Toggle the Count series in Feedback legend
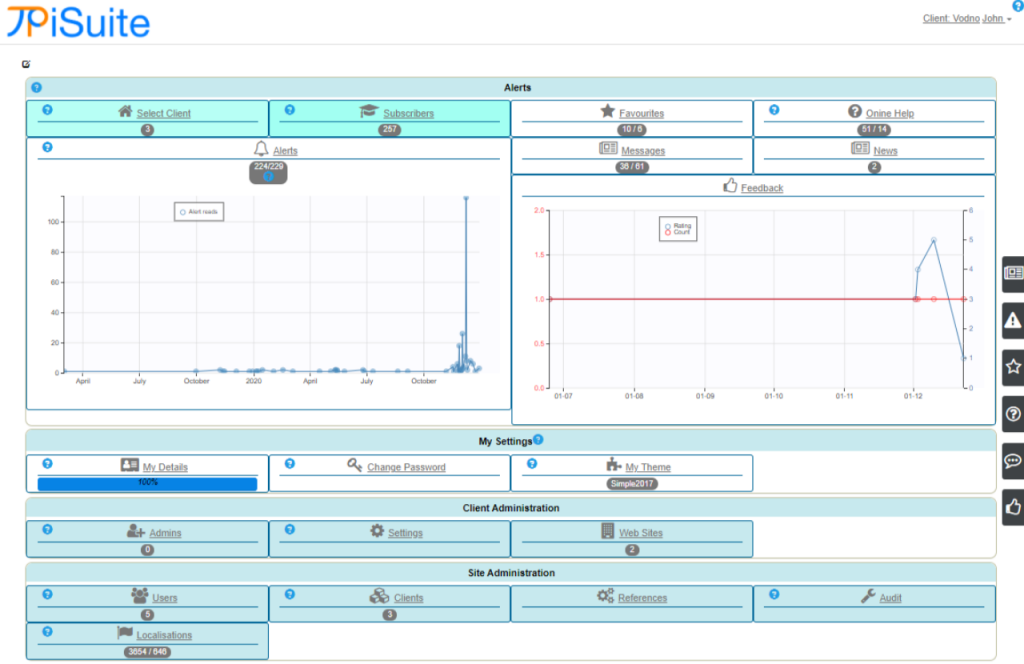 (678, 232)
